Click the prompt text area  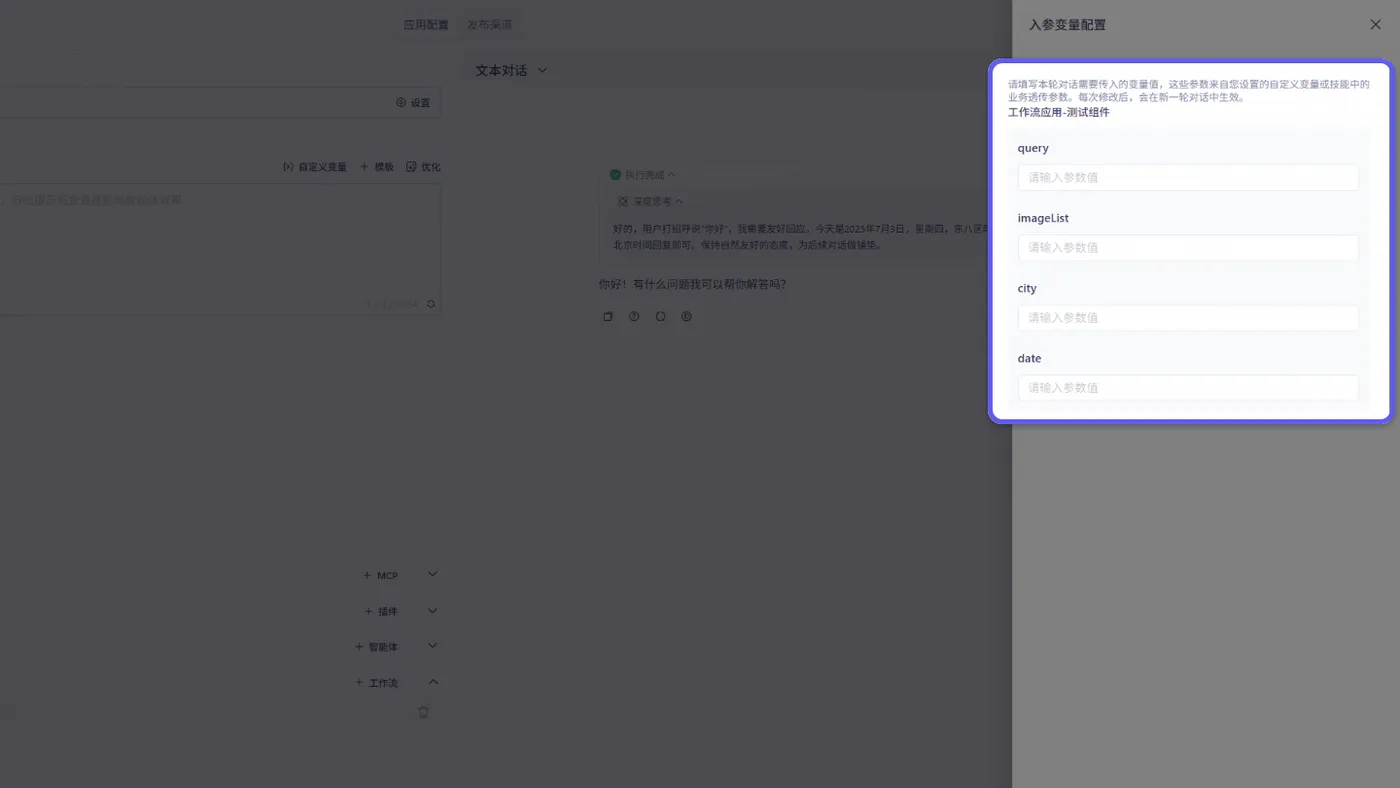point(219,249)
